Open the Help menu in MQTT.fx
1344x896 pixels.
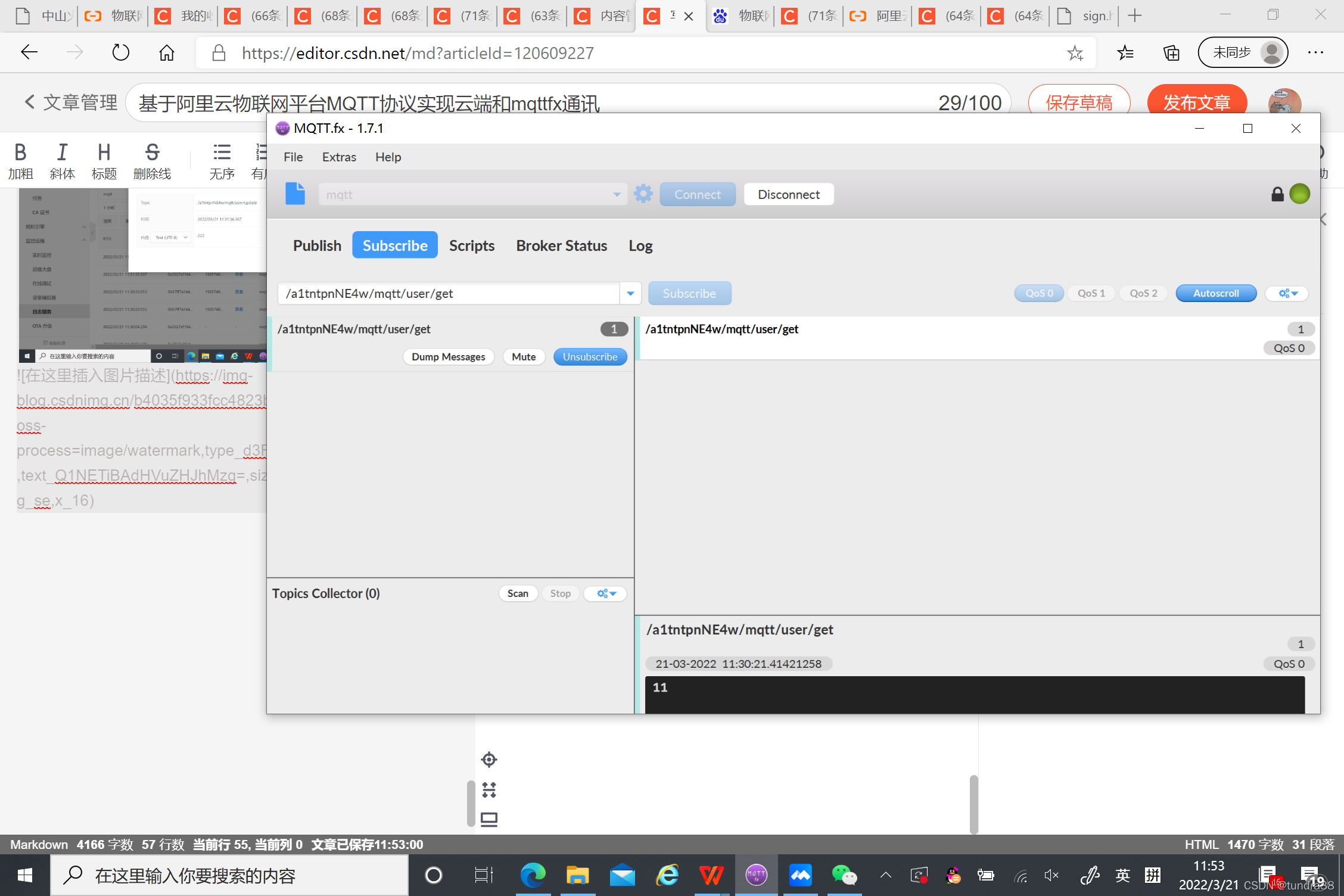click(x=388, y=157)
